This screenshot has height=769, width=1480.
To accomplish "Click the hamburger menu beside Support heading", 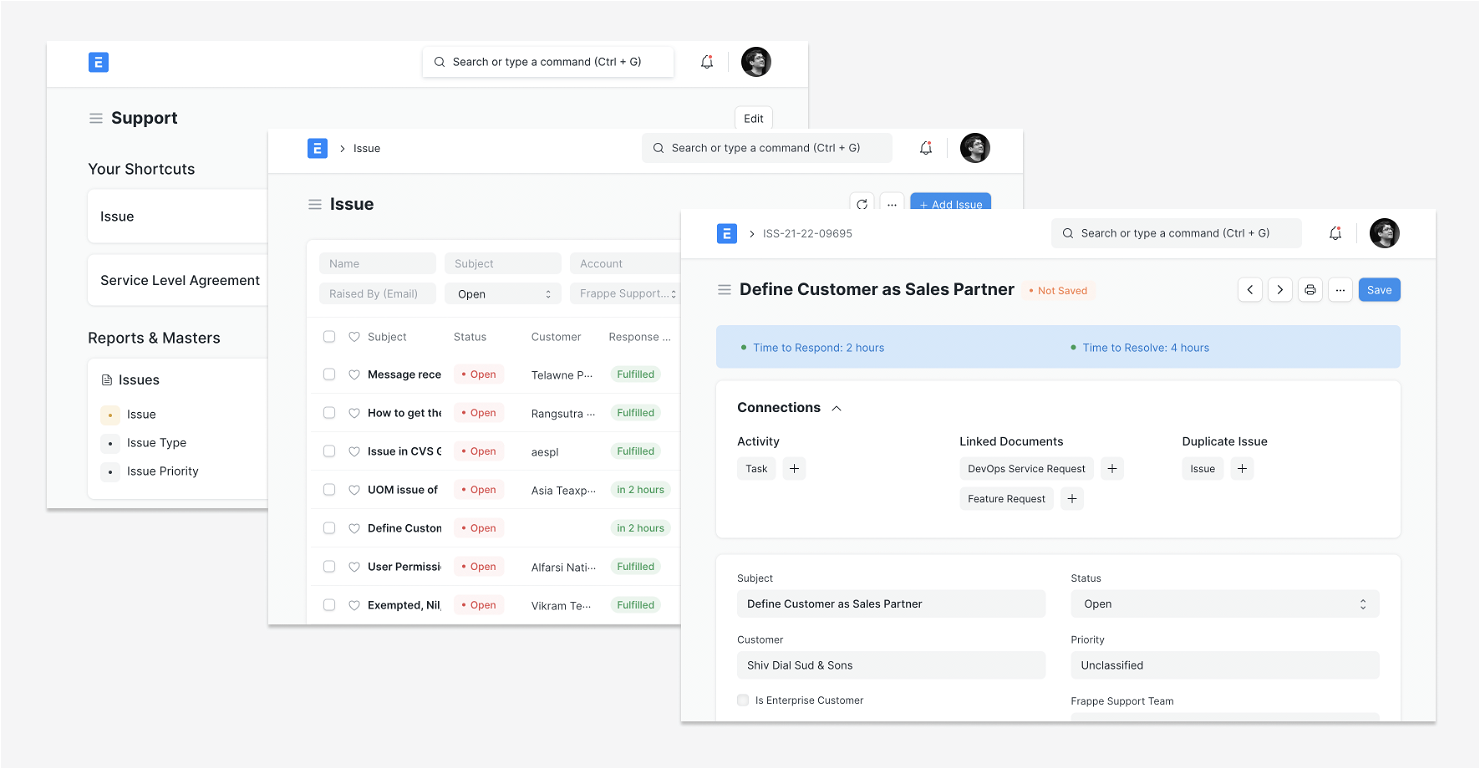I will point(96,117).
